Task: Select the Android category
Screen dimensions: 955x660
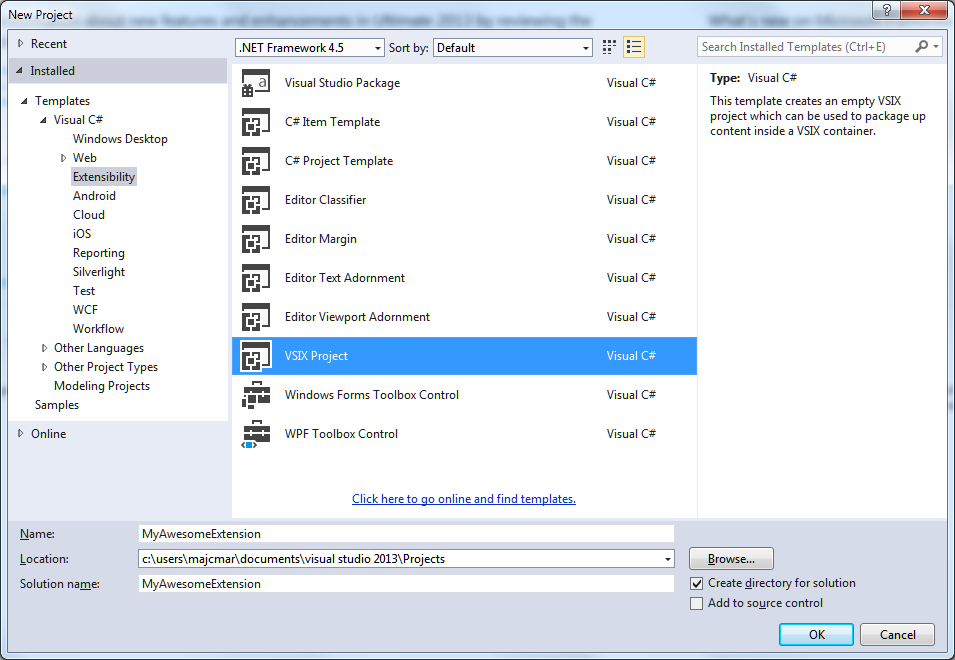Action: (94, 195)
